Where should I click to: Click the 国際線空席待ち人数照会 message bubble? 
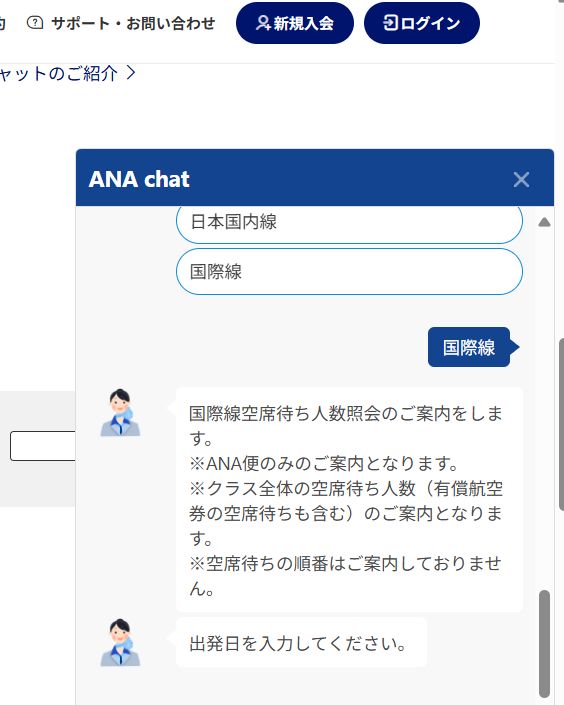click(349, 500)
